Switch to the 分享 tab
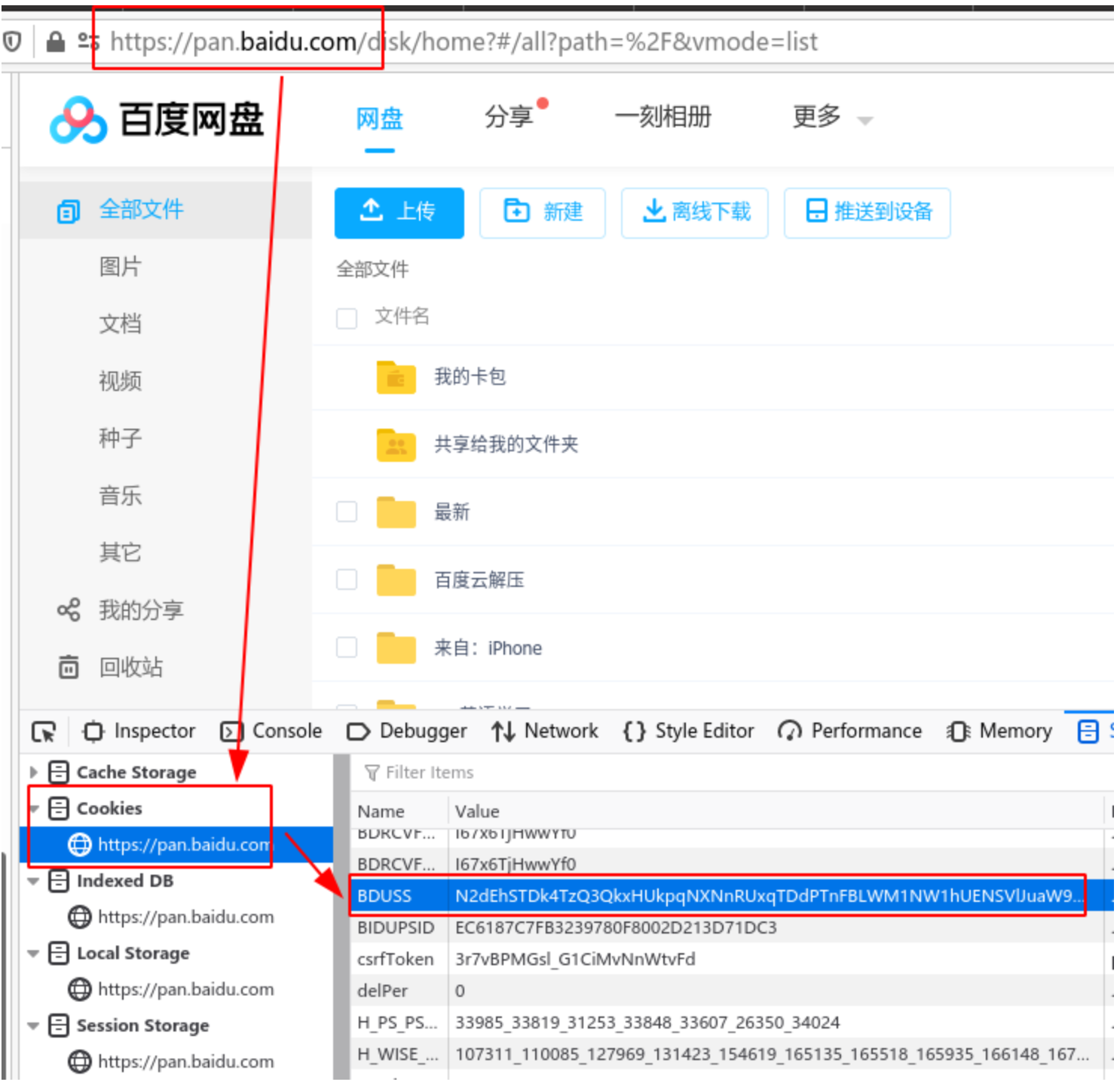Viewport: 1120px width, 1088px height. click(x=509, y=117)
